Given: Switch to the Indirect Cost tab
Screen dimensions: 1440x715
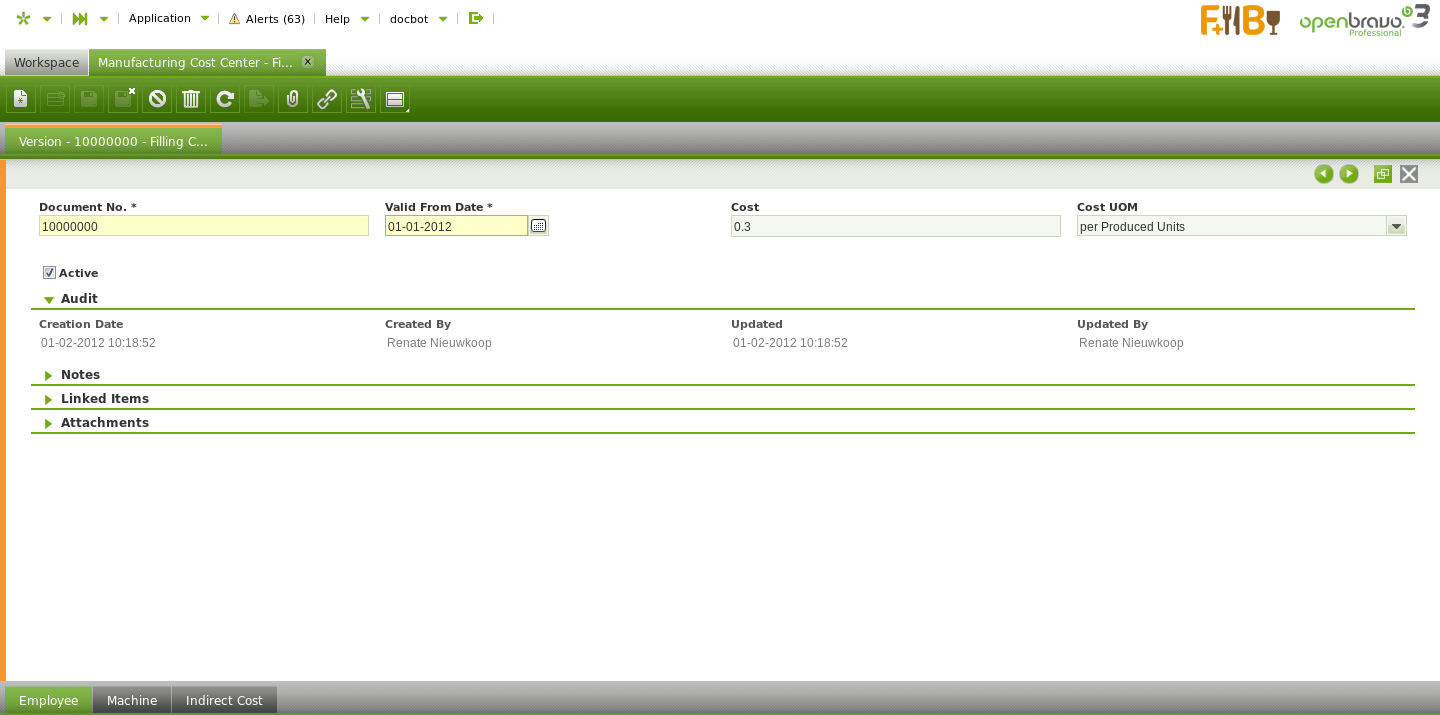Looking at the screenshot, I should point(224,700).
